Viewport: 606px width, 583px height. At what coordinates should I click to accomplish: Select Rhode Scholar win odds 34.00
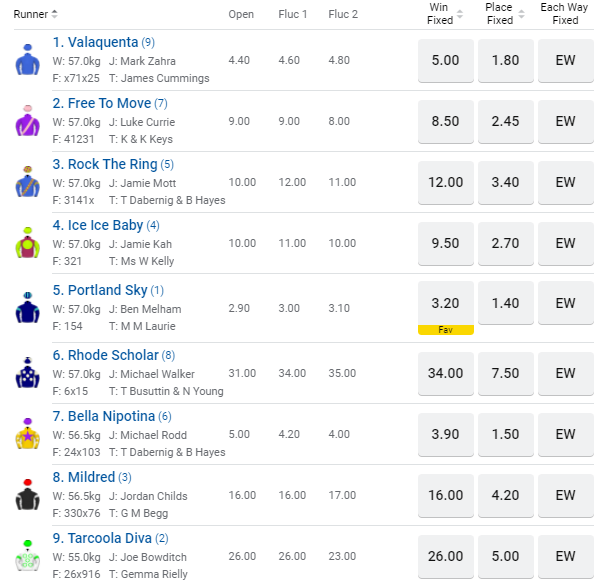tap(446, 373)
